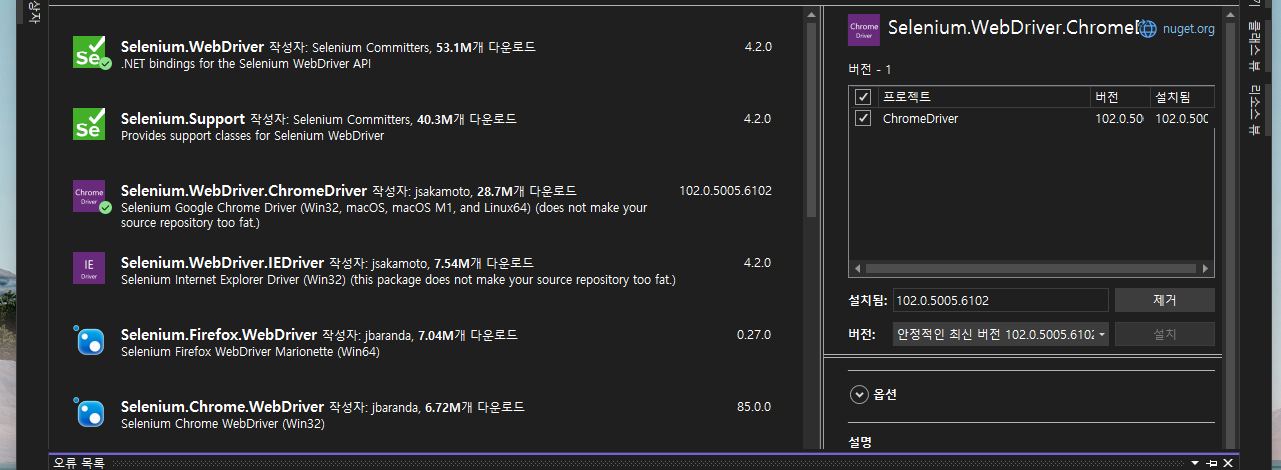The height and width of the screenshot is (470, 1281).
Task: Click the 설치됨 column header
Action: pos(1182,97)
